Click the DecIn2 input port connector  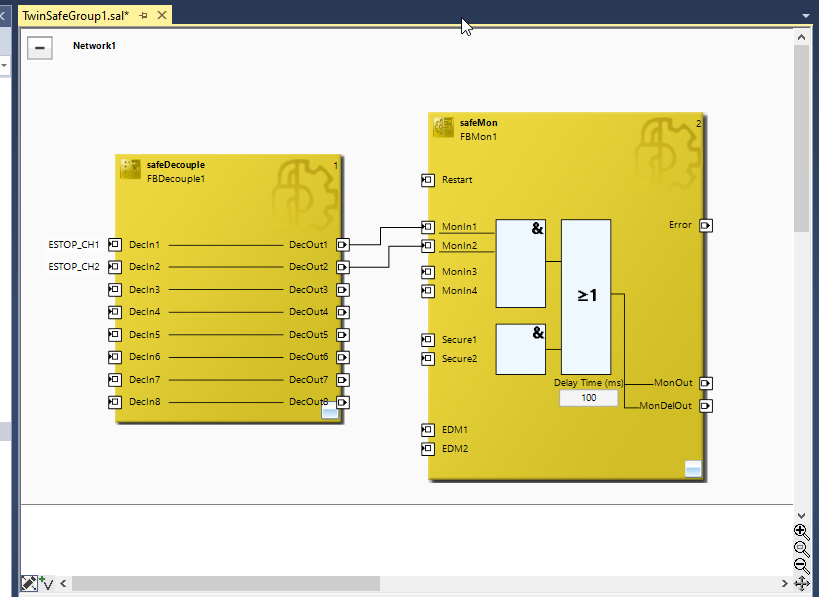coord(115,267)
